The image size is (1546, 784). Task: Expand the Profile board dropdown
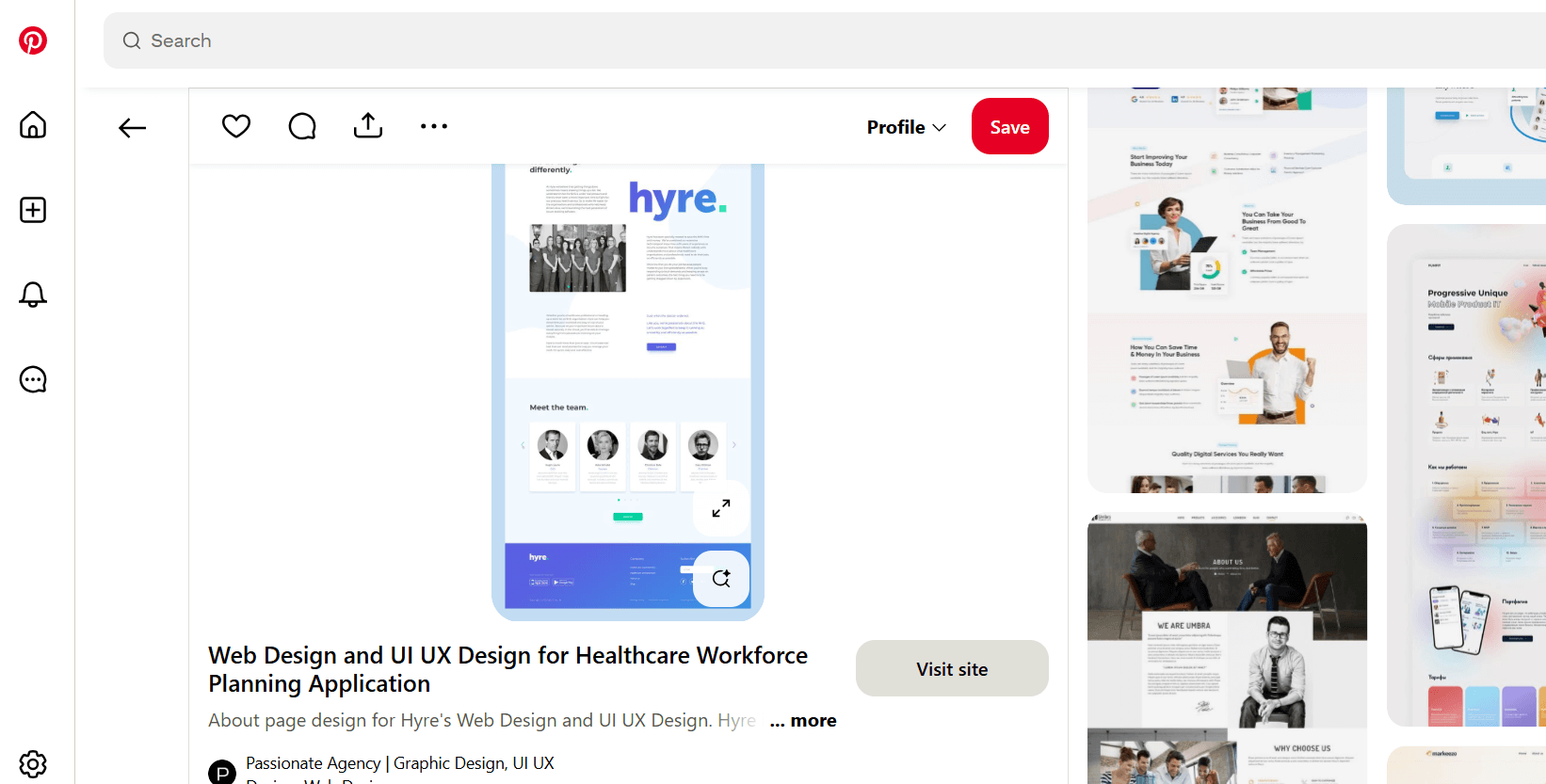point(906,127)
